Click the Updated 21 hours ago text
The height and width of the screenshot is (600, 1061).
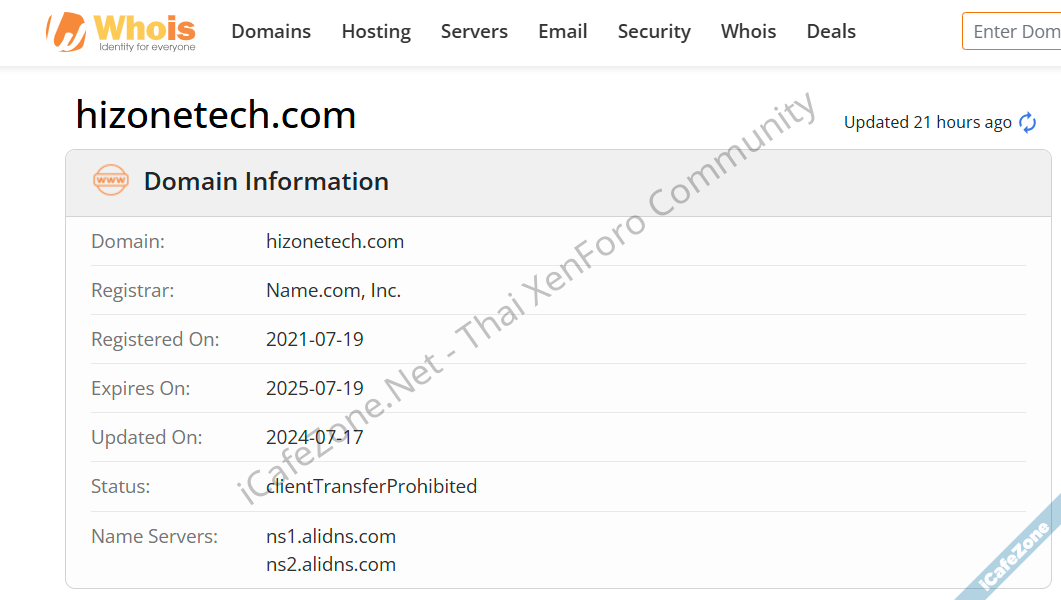(927, 123)
